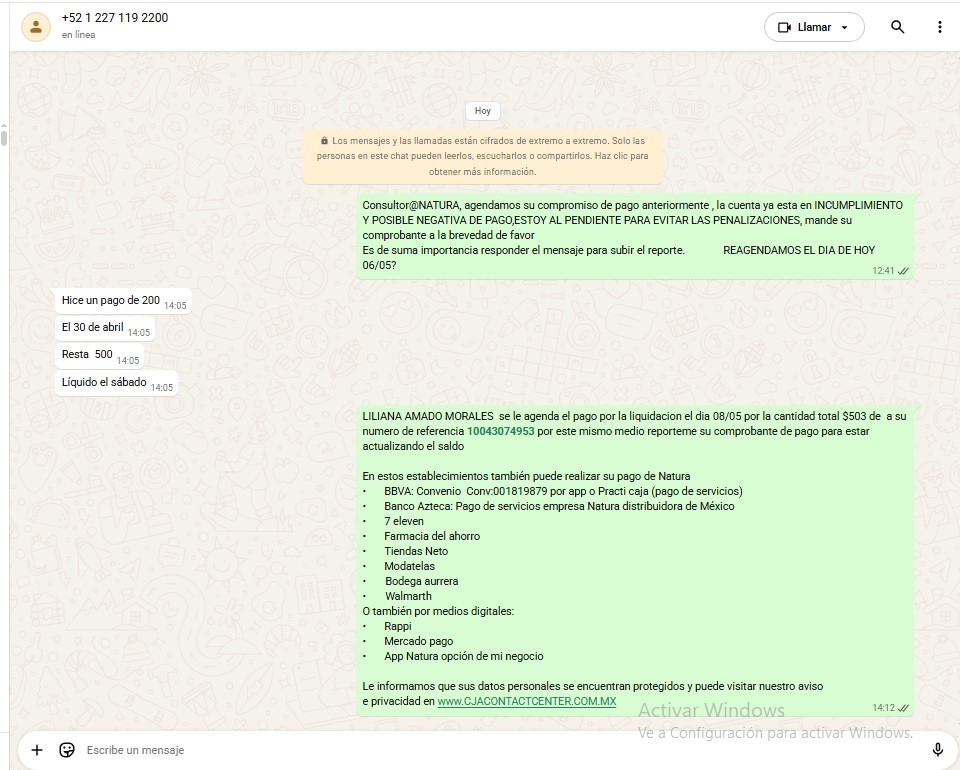Click the 'Tiendas Neto' list item
The height and width of the screenshot is (770, 960).
pos(416,551)
